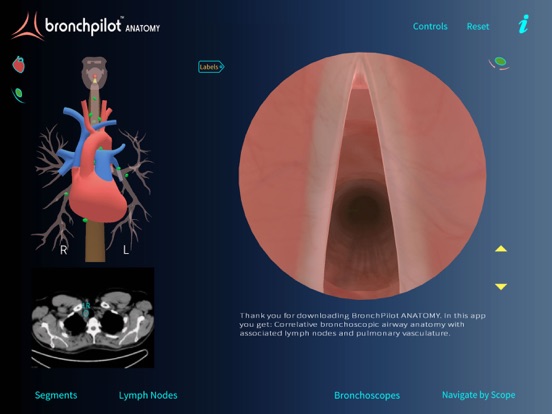
Task: Toggle the Labels tag
Action: [x=211, y=67]
